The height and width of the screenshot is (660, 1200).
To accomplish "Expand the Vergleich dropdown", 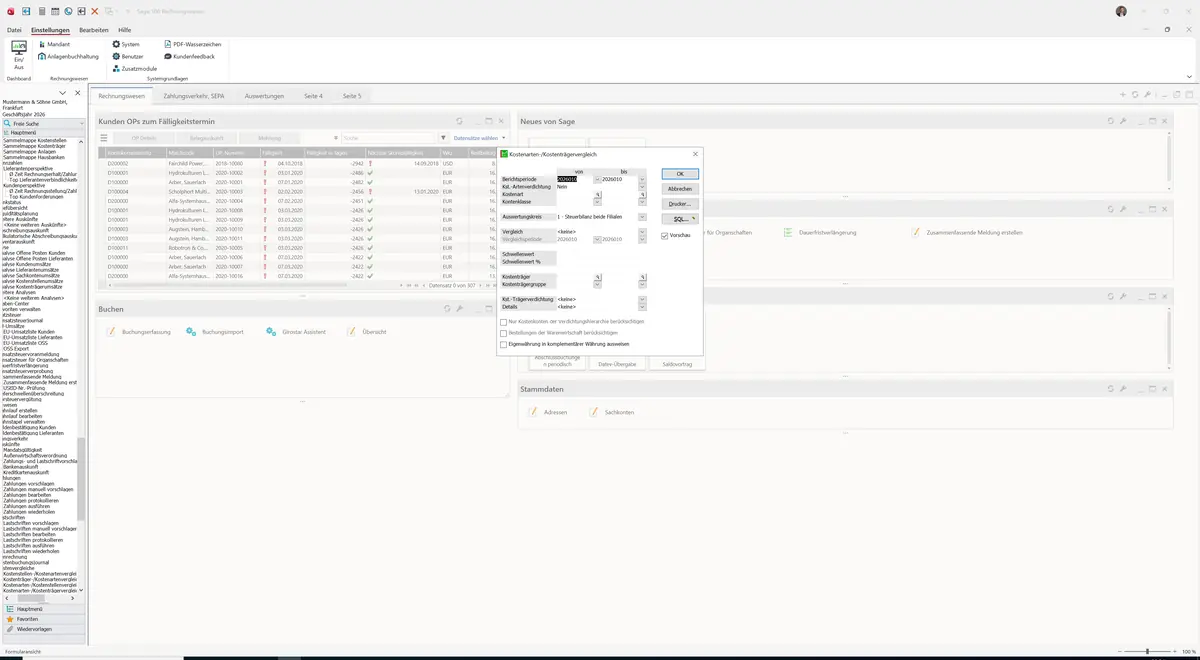I will (x=642, y=231).
